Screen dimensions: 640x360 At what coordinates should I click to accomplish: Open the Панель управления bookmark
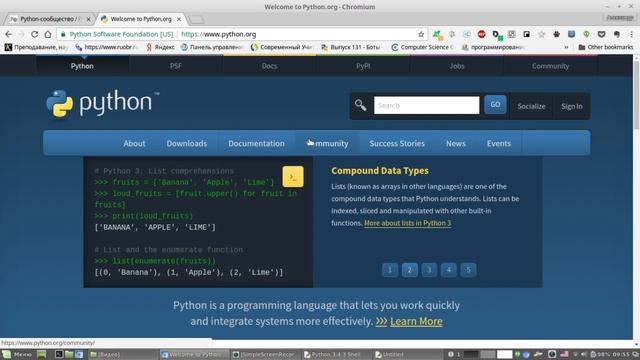[212, 47]
